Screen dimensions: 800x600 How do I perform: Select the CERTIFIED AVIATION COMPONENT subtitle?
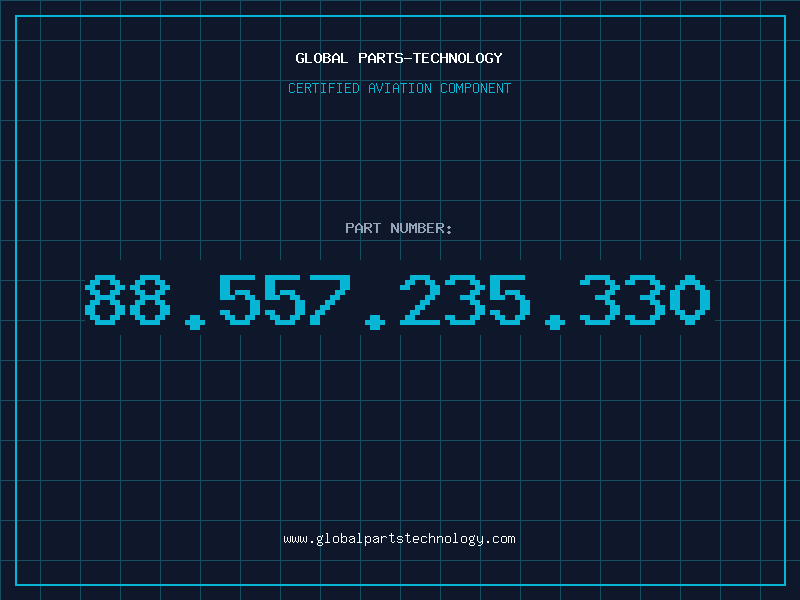[x=399, y=88]
